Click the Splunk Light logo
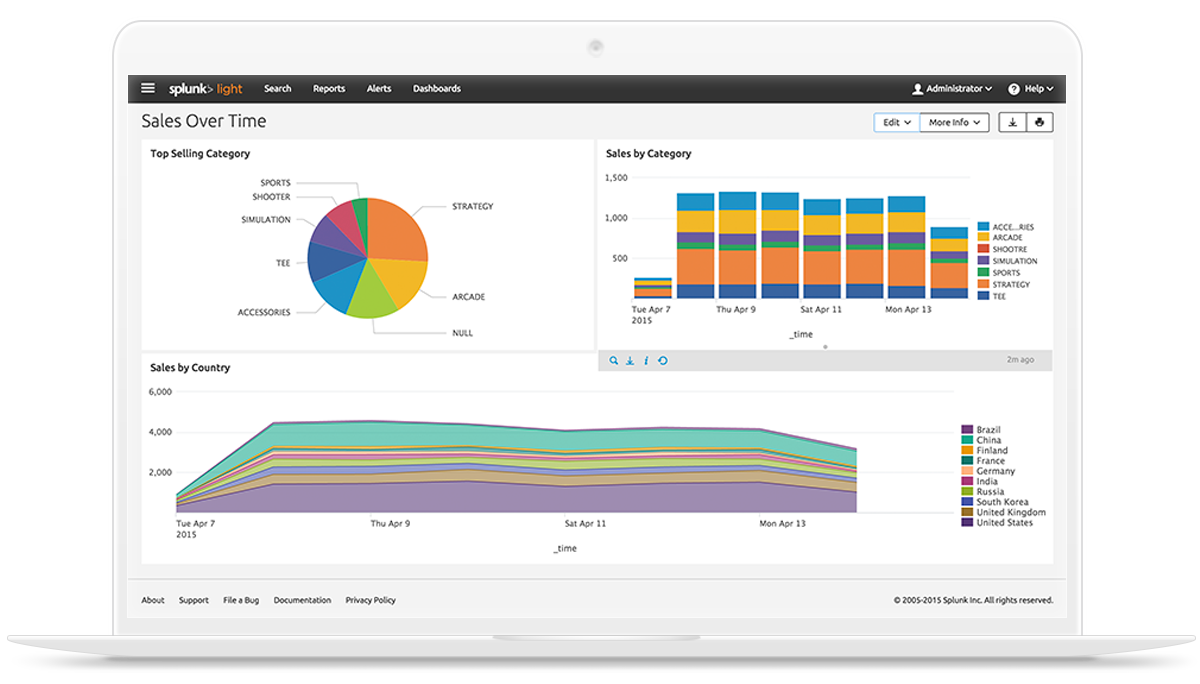The image size is (1200, 684). [x=205, y=89]
